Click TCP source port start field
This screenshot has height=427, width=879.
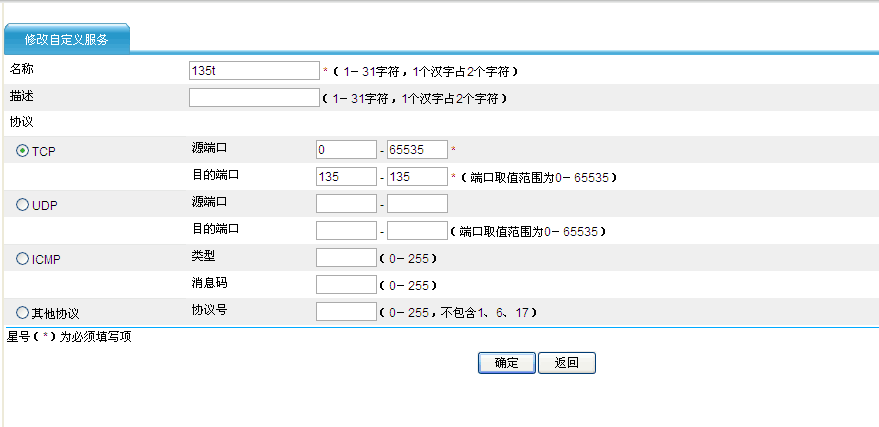click(x=345, y=150)
